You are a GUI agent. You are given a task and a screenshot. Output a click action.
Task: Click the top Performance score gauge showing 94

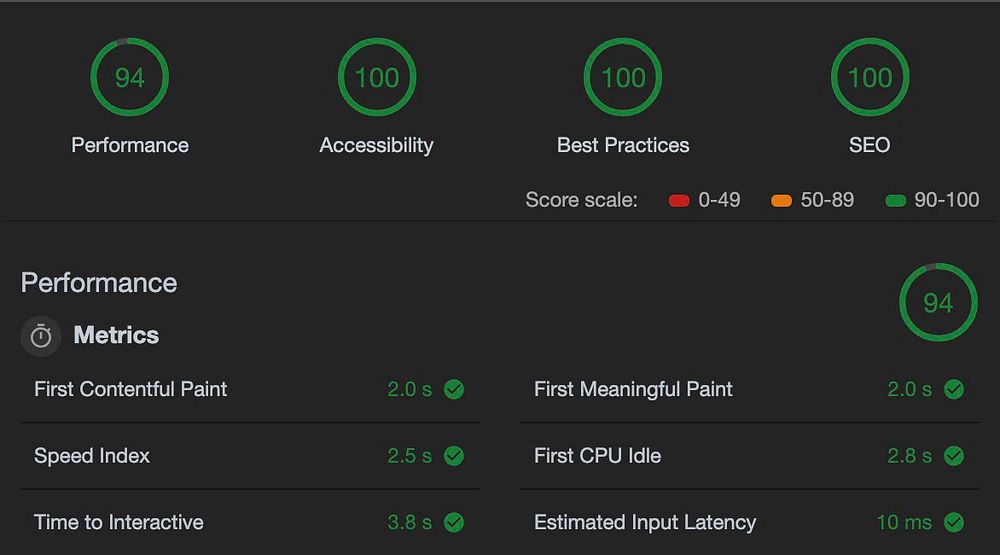(x=130, y=77)
